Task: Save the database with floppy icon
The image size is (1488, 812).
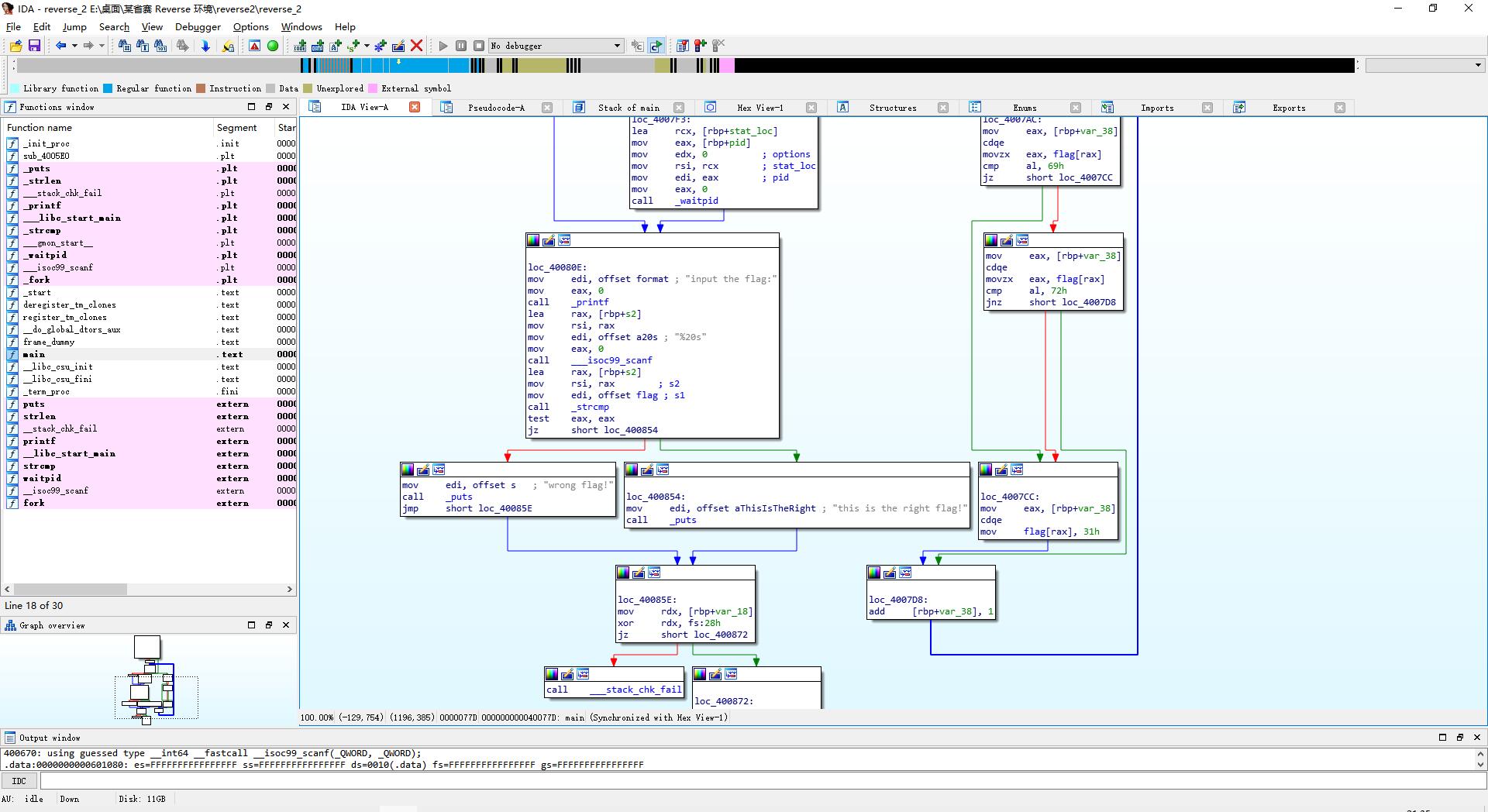Action: coord(34,46)
